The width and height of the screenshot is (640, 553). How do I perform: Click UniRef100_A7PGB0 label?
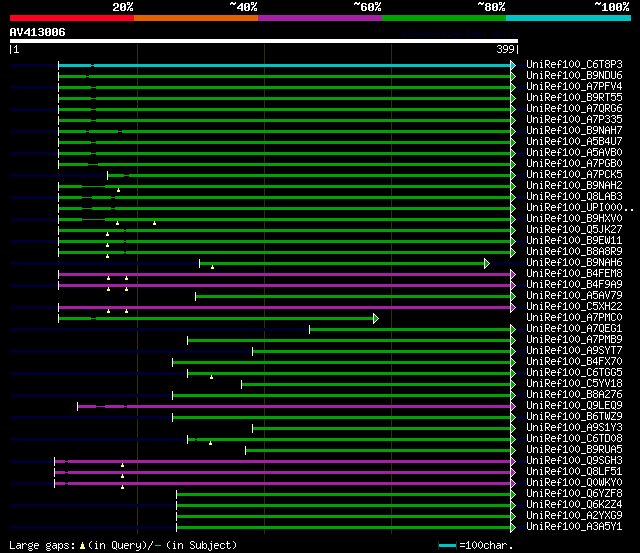click(x=574, y=164)
